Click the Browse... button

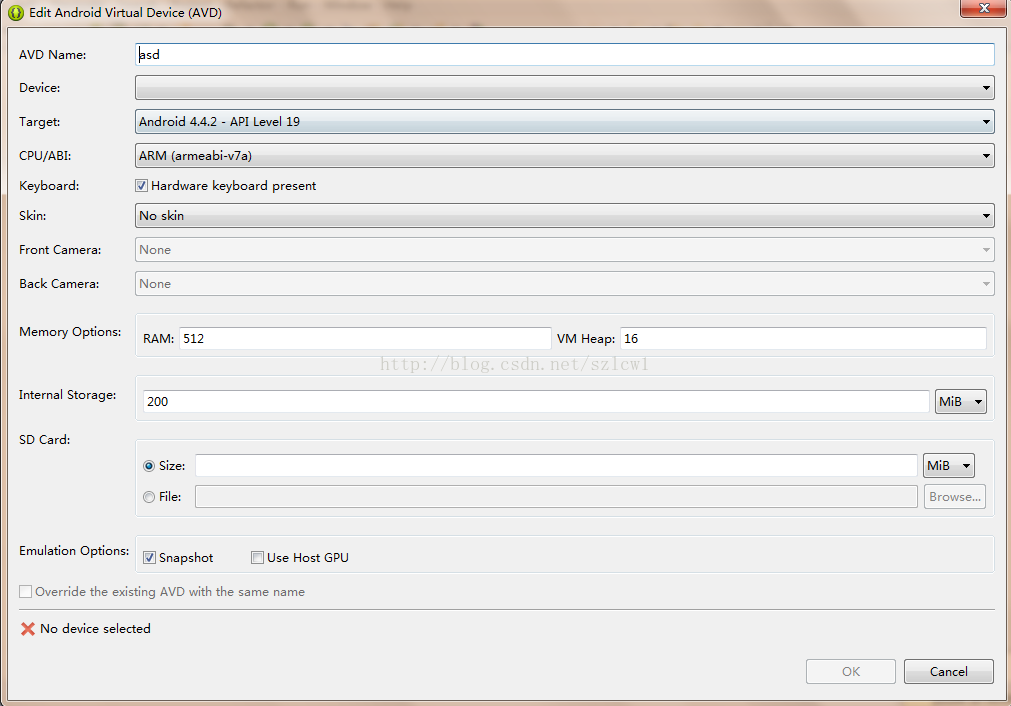click(955, 496)
